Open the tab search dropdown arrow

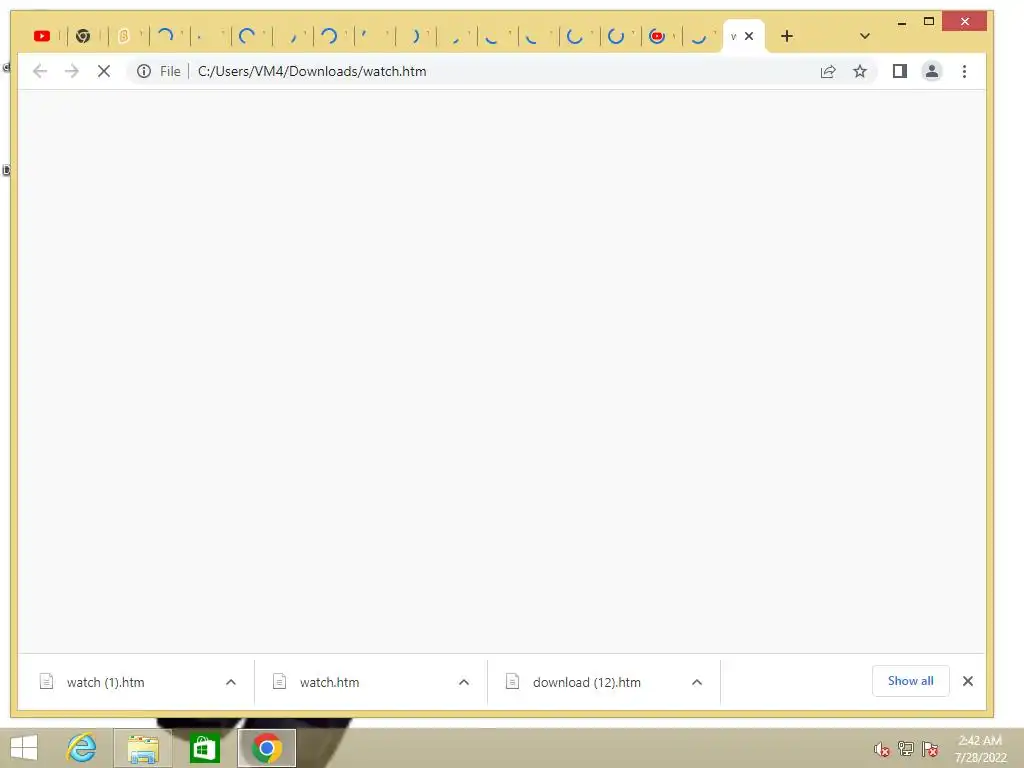[x=865, y=36]
